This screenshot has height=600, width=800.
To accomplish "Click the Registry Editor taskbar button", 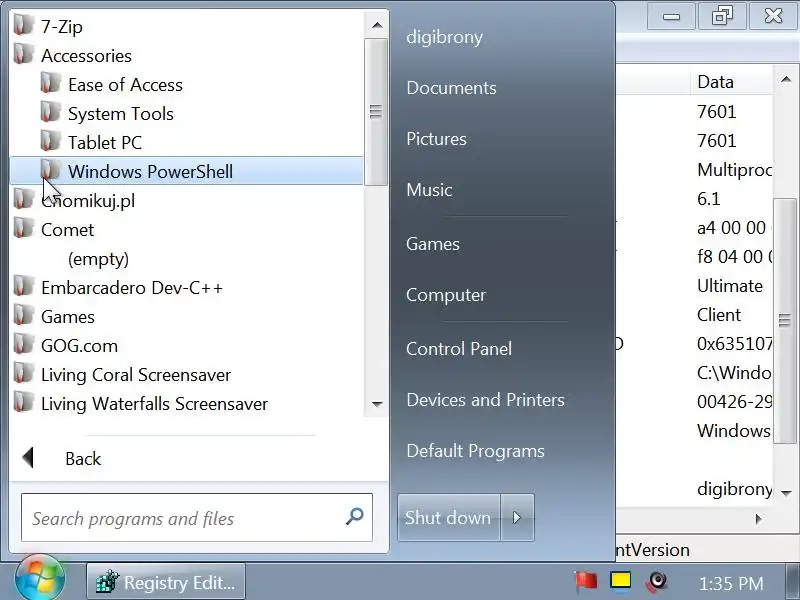I will (166, 582).
